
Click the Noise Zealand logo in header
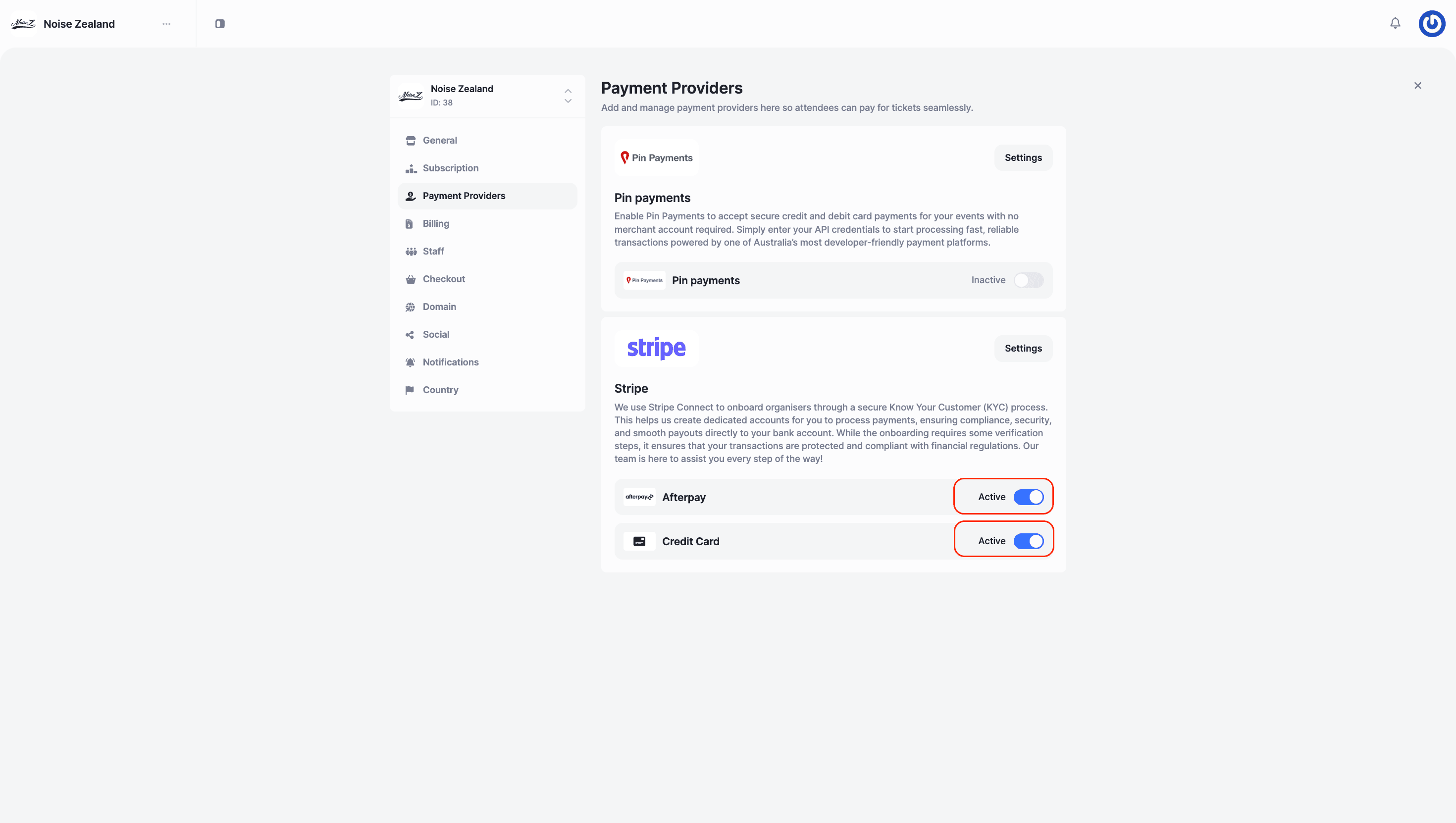pos(23,24)
